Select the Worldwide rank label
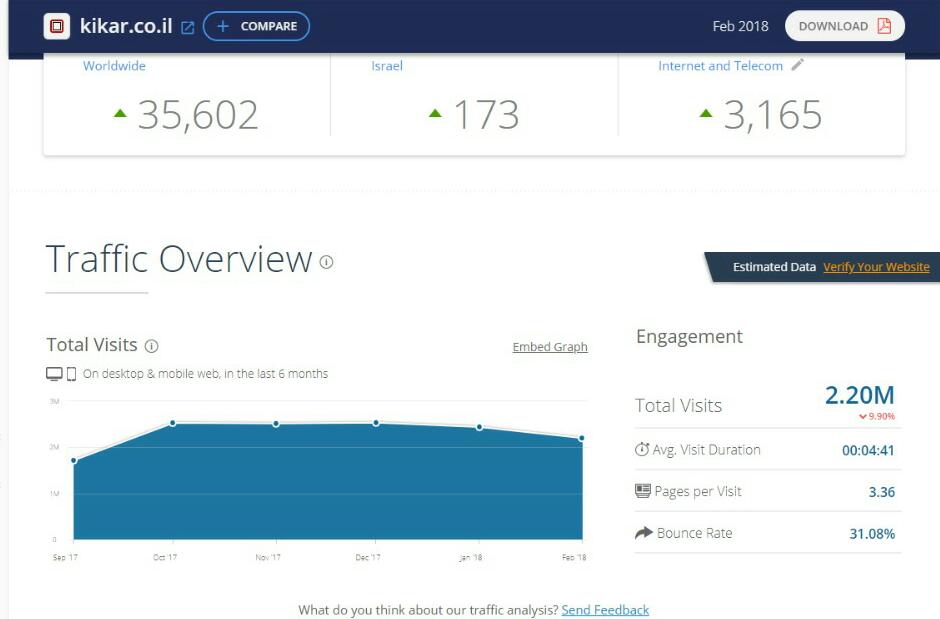The width and height of the screenshot is (940, 619). [x=114, y=66]
